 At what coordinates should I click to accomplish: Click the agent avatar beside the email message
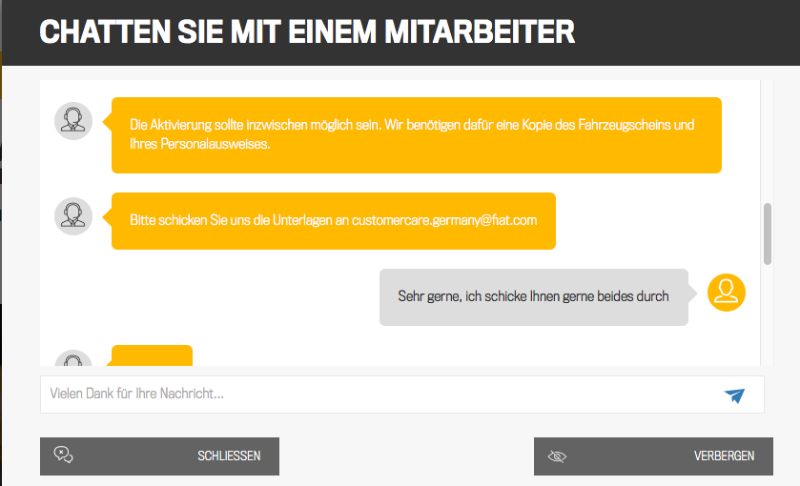click(73, 216)
